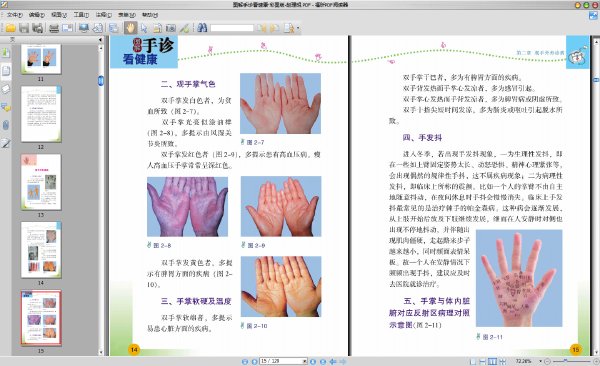Select the page 13 thumbnail in the sidebar
The height and width of the screenshot is (366, 600).
41,182
